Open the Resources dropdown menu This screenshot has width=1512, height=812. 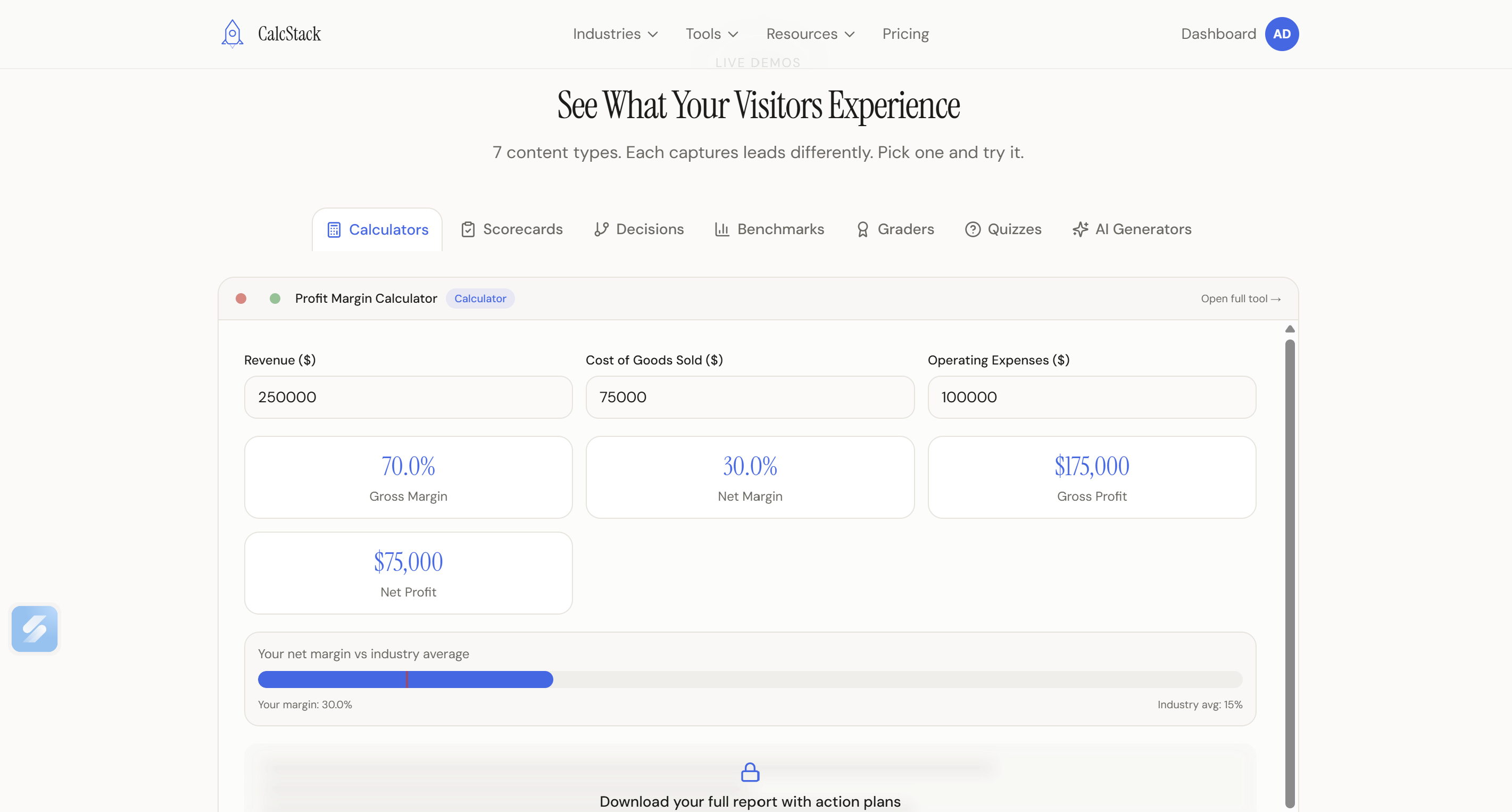click(810, 34)
